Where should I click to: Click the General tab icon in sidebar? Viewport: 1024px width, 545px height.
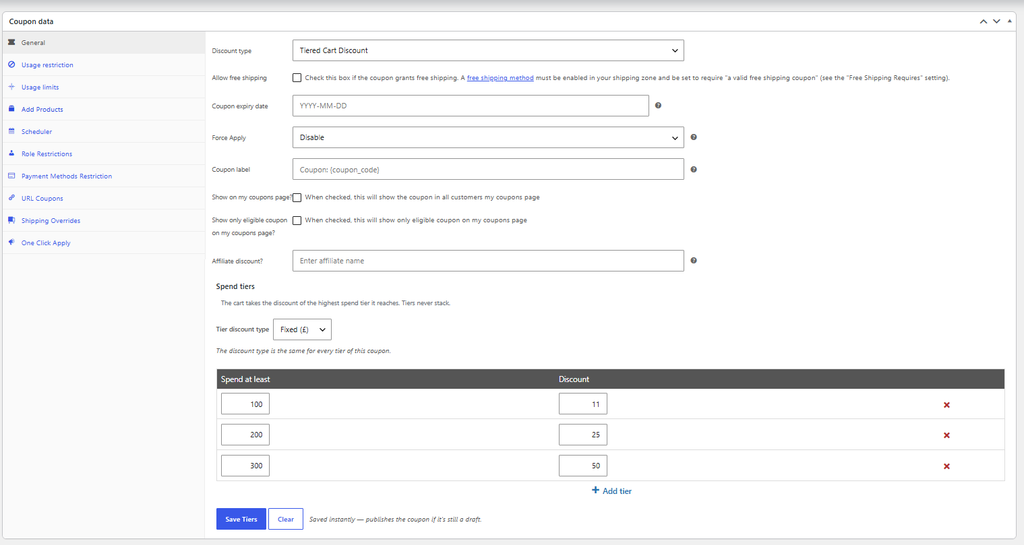pyautogui.click(x=11, y=42)
